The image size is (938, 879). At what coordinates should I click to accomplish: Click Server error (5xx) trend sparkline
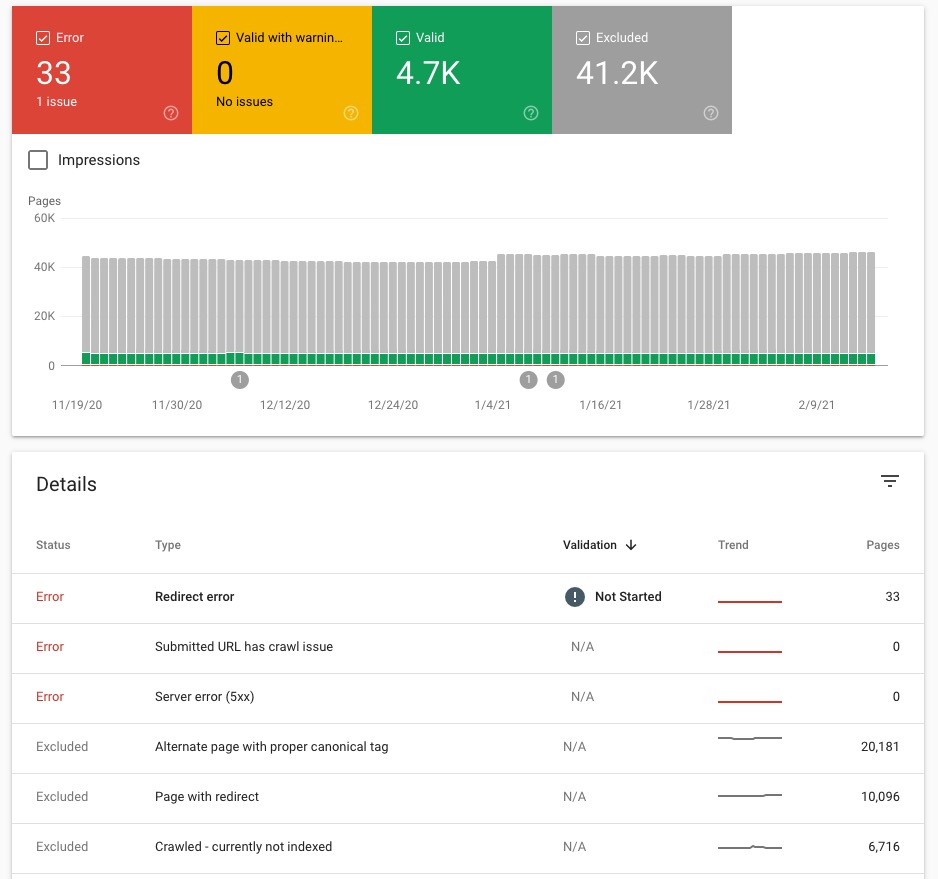pyautogui.click(x=750, y=701)
